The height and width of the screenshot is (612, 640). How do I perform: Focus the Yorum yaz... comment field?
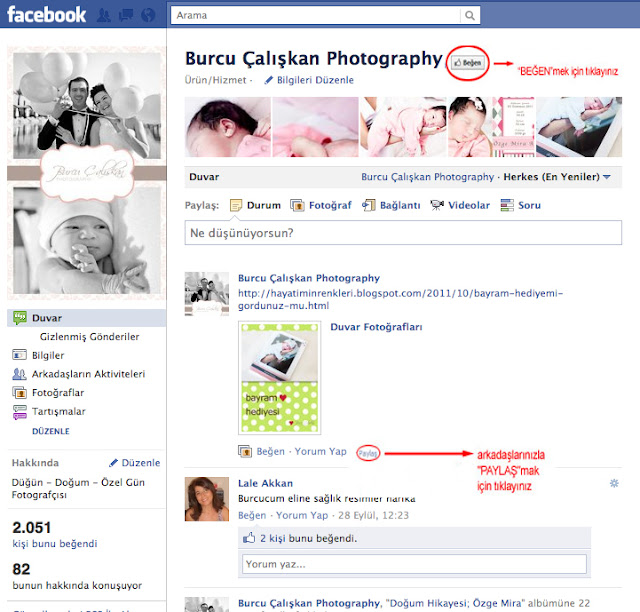tap(414, 564)
